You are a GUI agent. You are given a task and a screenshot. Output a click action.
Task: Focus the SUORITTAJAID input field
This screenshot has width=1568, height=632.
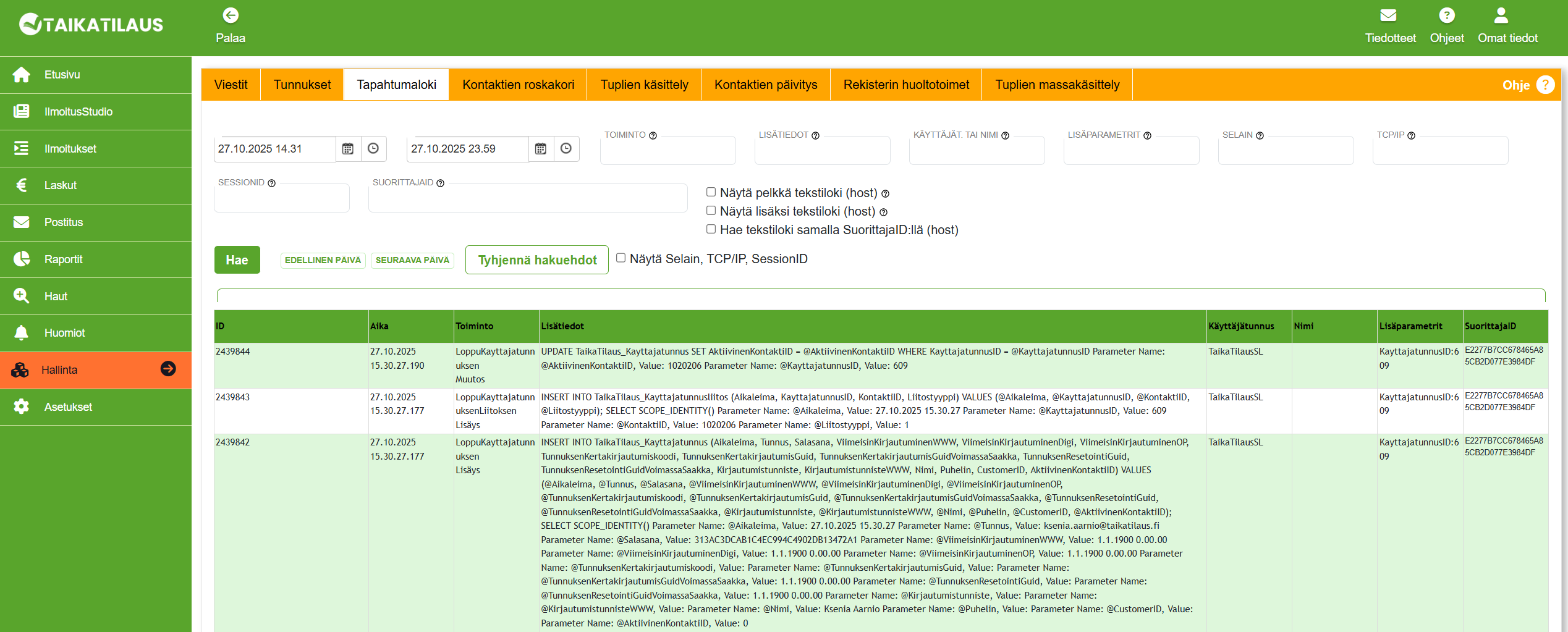click(x=527, y=200)
